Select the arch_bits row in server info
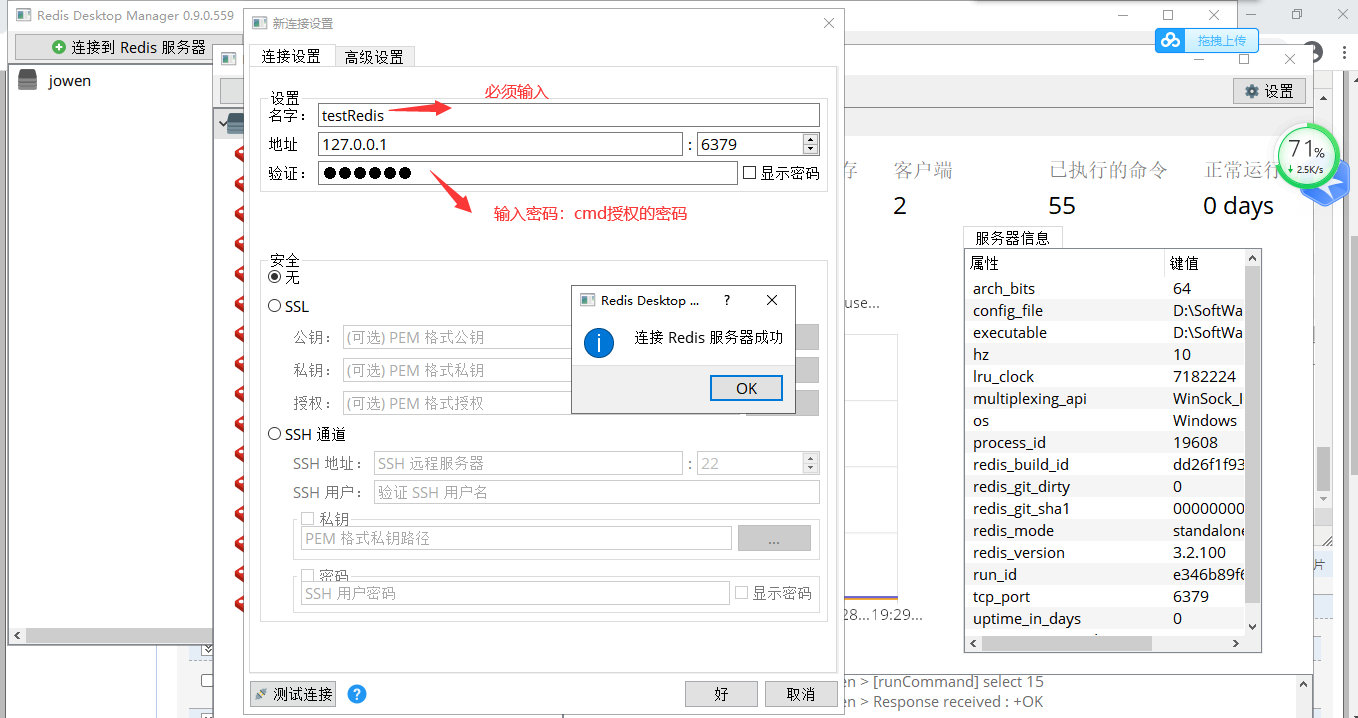The image size is (1358, 718). (1105, 288)
